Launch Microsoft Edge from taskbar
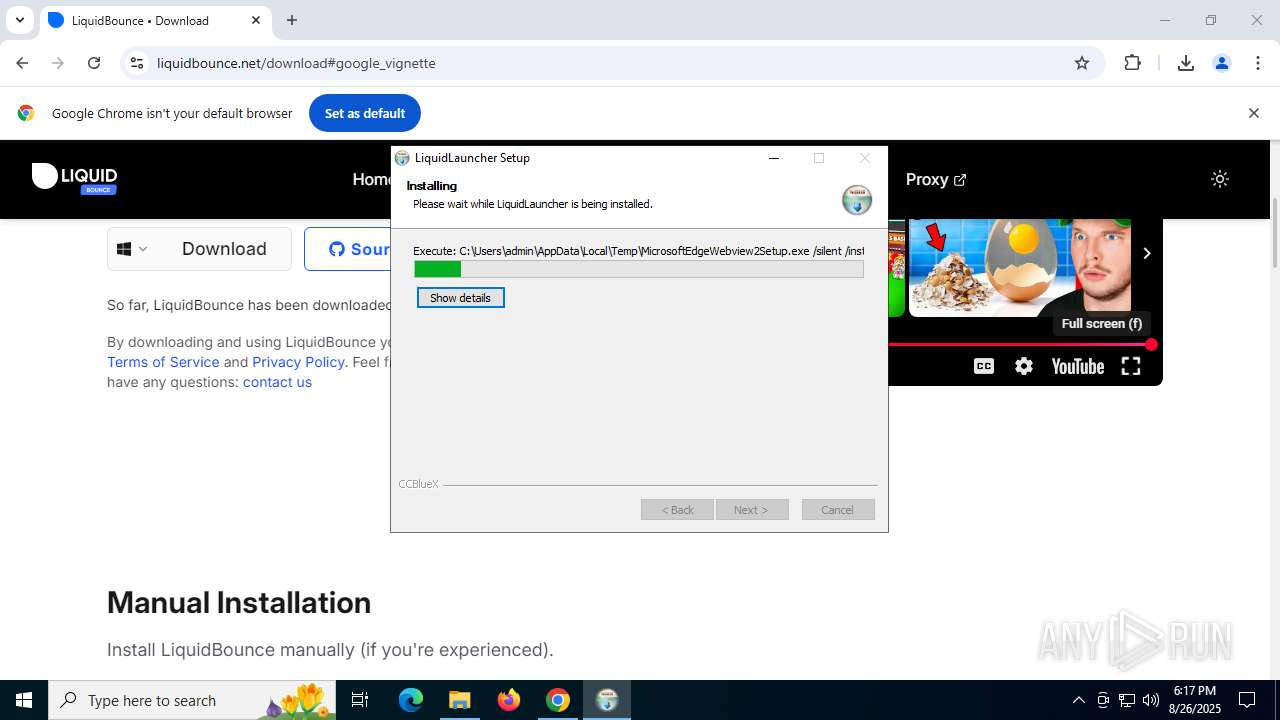 click(x=411, y=700)
